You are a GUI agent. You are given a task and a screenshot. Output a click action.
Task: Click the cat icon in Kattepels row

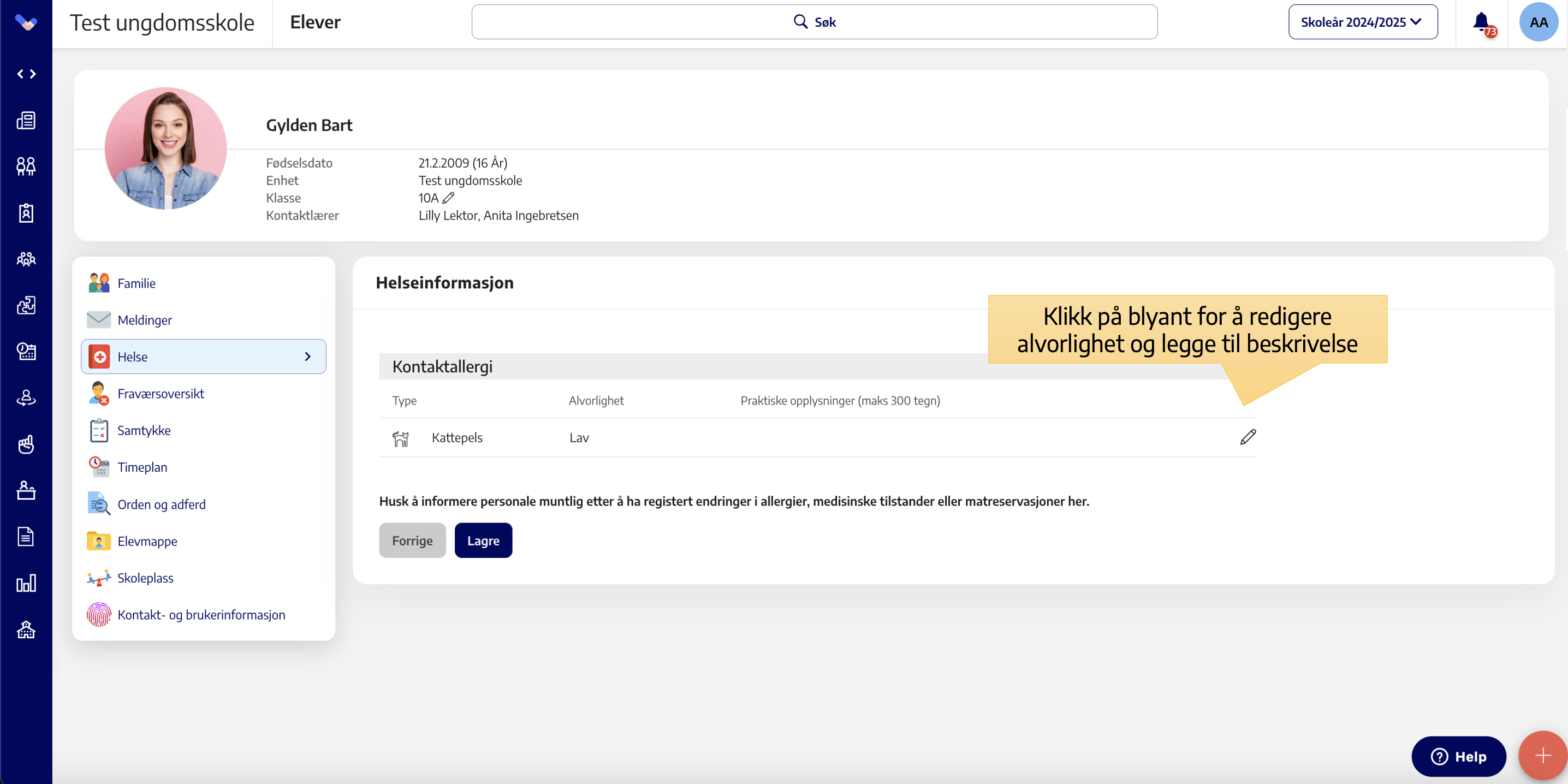401,438
